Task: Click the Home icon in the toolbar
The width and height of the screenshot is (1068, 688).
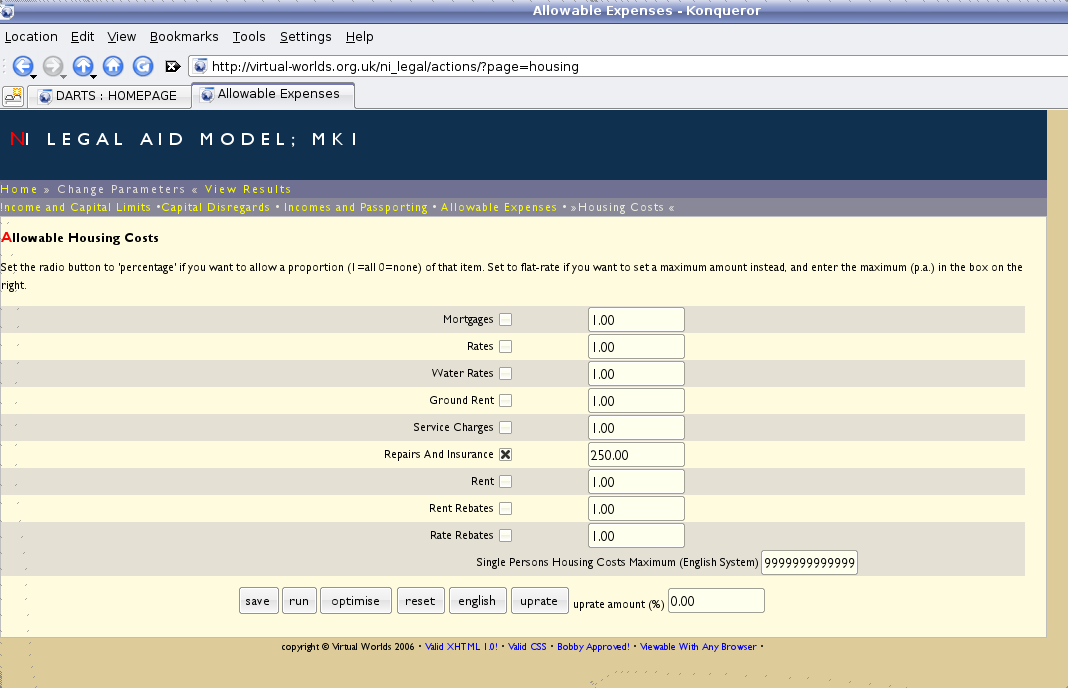Action: (111, 66)
